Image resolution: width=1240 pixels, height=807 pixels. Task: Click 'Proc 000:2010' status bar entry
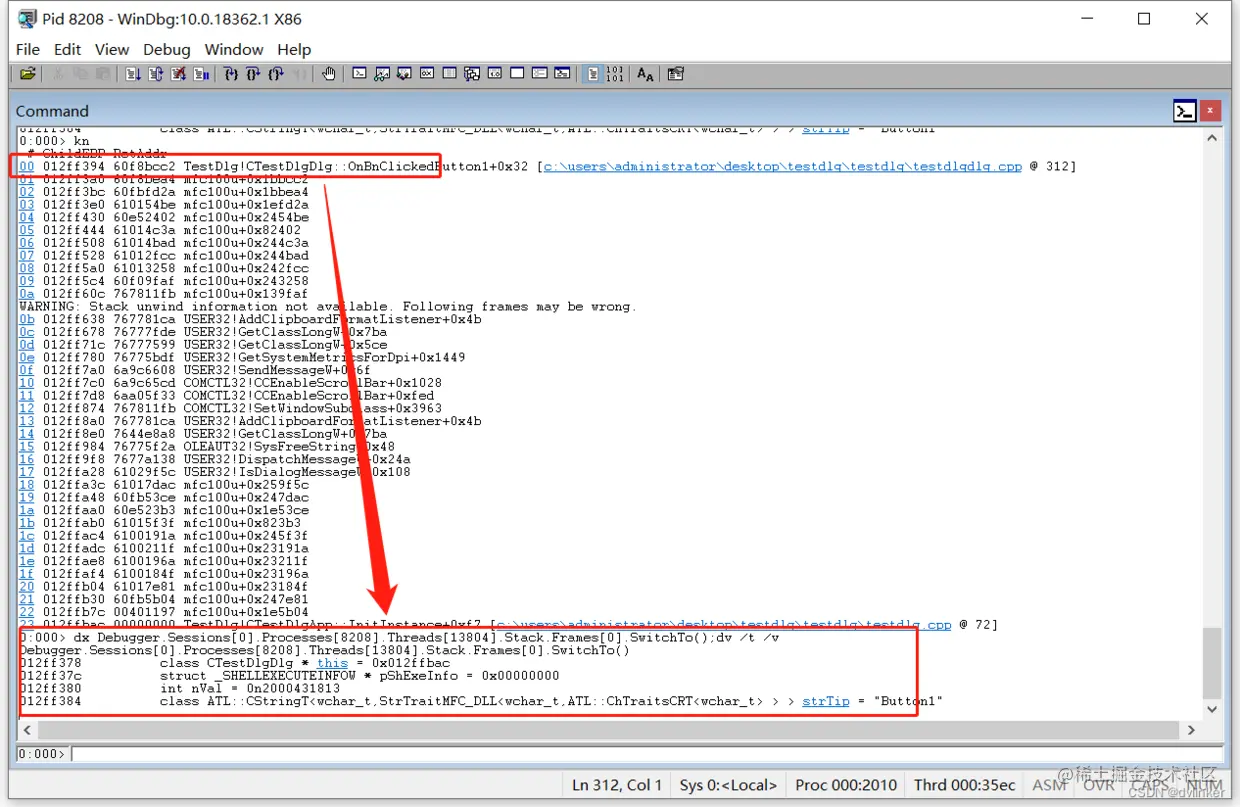coord(846,785)
